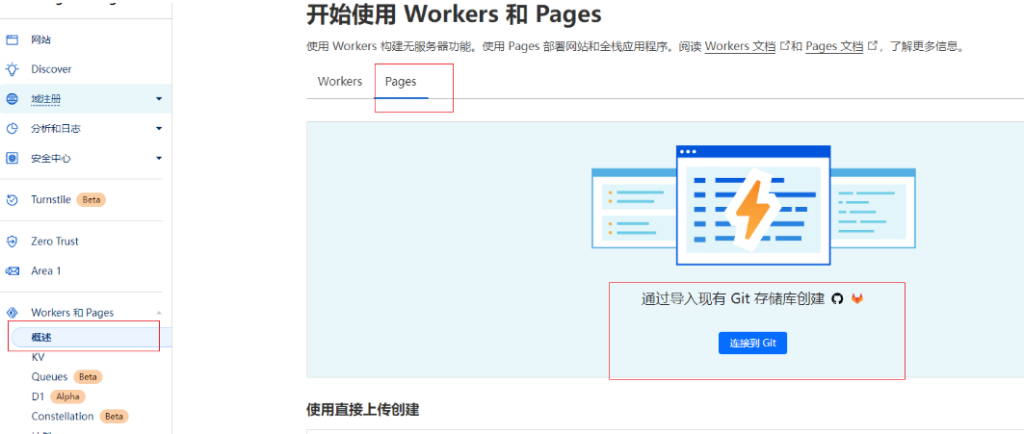Collapse the Workers 和 Pages section

158,313
